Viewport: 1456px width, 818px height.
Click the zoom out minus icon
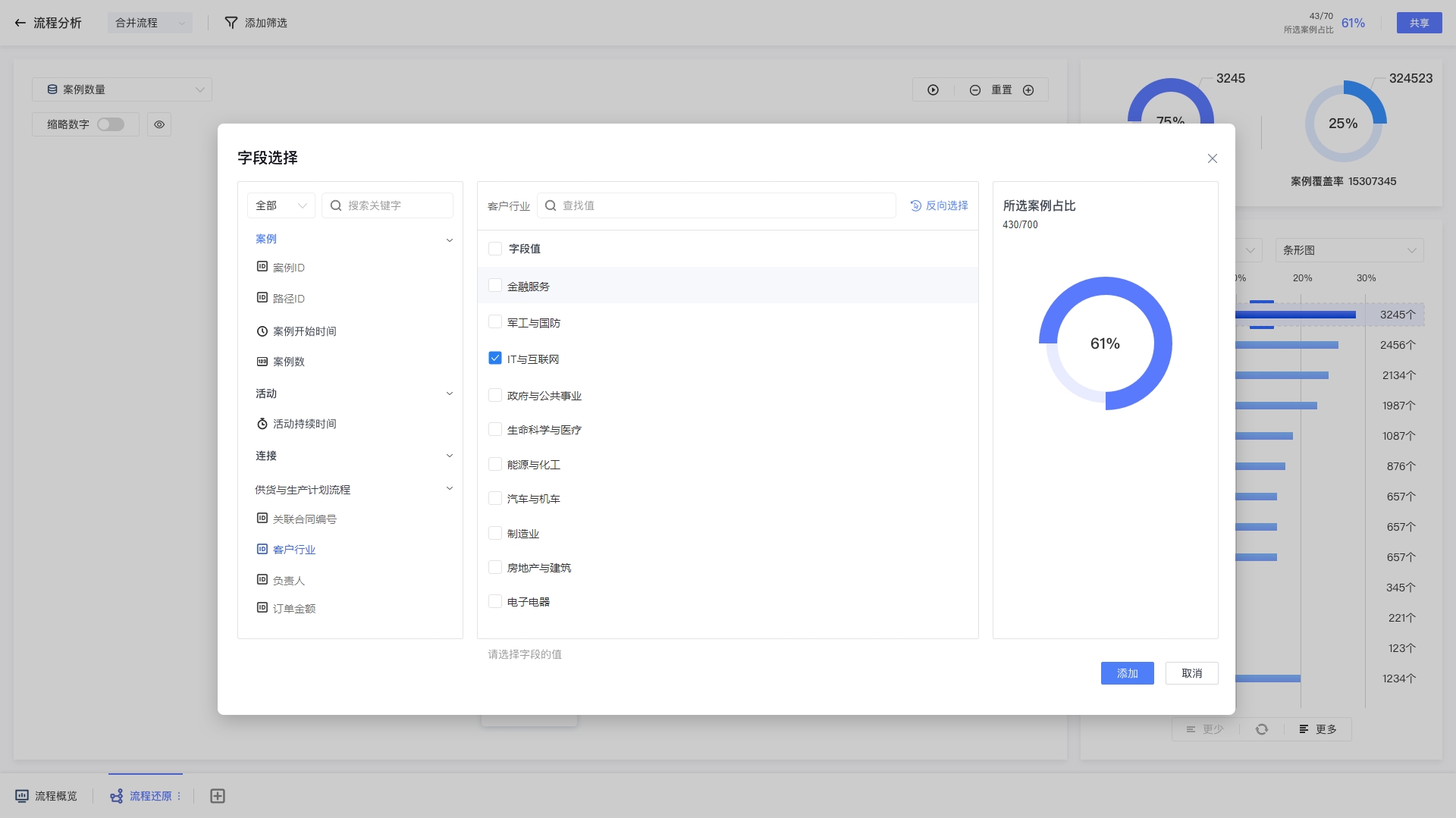(x=975, y=90)
